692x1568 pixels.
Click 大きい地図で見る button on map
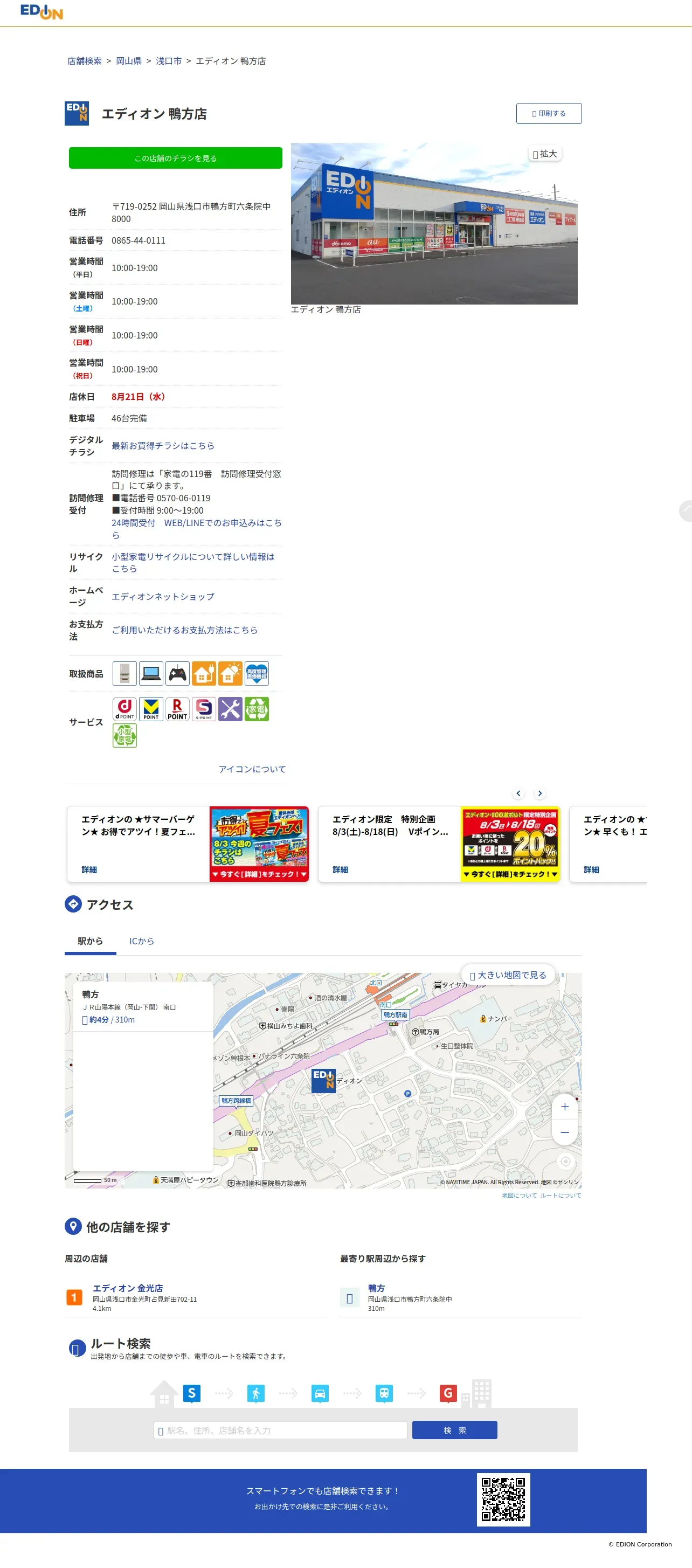pos(508,975)
